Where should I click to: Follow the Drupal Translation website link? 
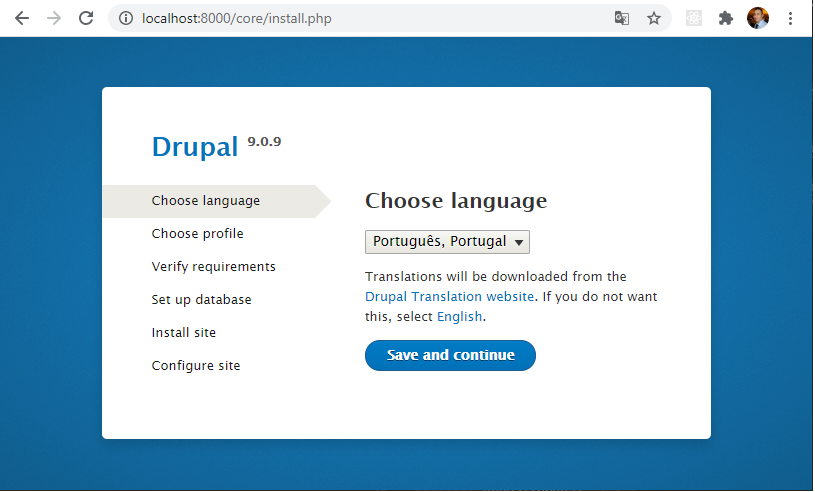pyautogui.click(x=449, y=297)
